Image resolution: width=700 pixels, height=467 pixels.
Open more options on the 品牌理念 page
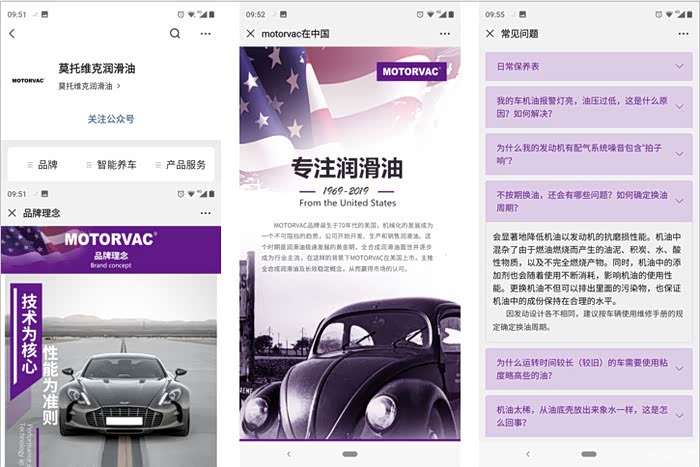(205, 213)
